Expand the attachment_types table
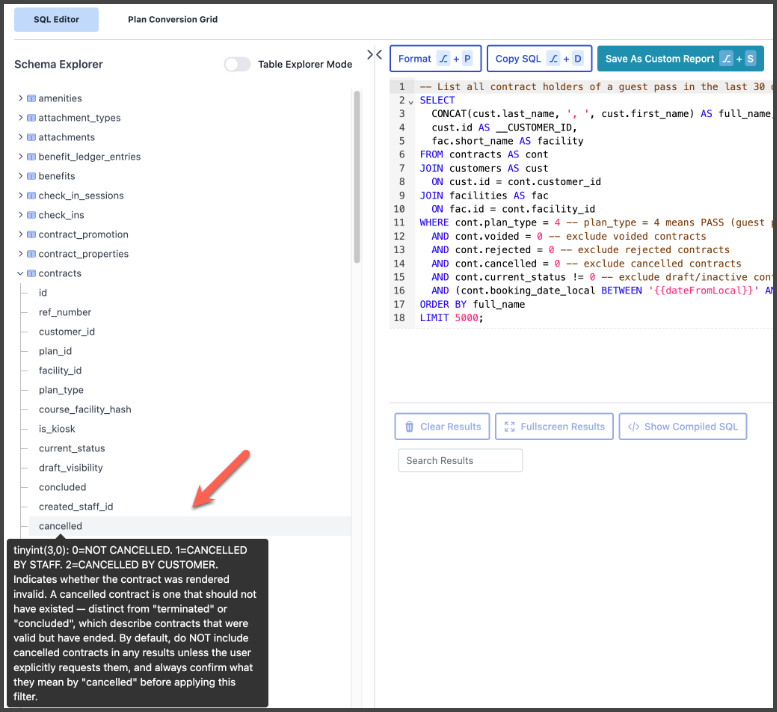 (x=20, y=118)
